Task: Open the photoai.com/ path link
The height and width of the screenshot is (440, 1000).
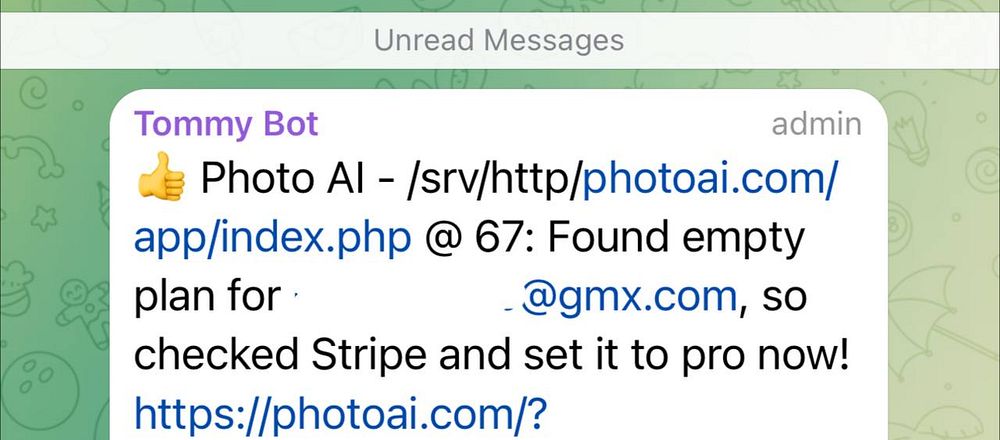Action: click(709, 180)
